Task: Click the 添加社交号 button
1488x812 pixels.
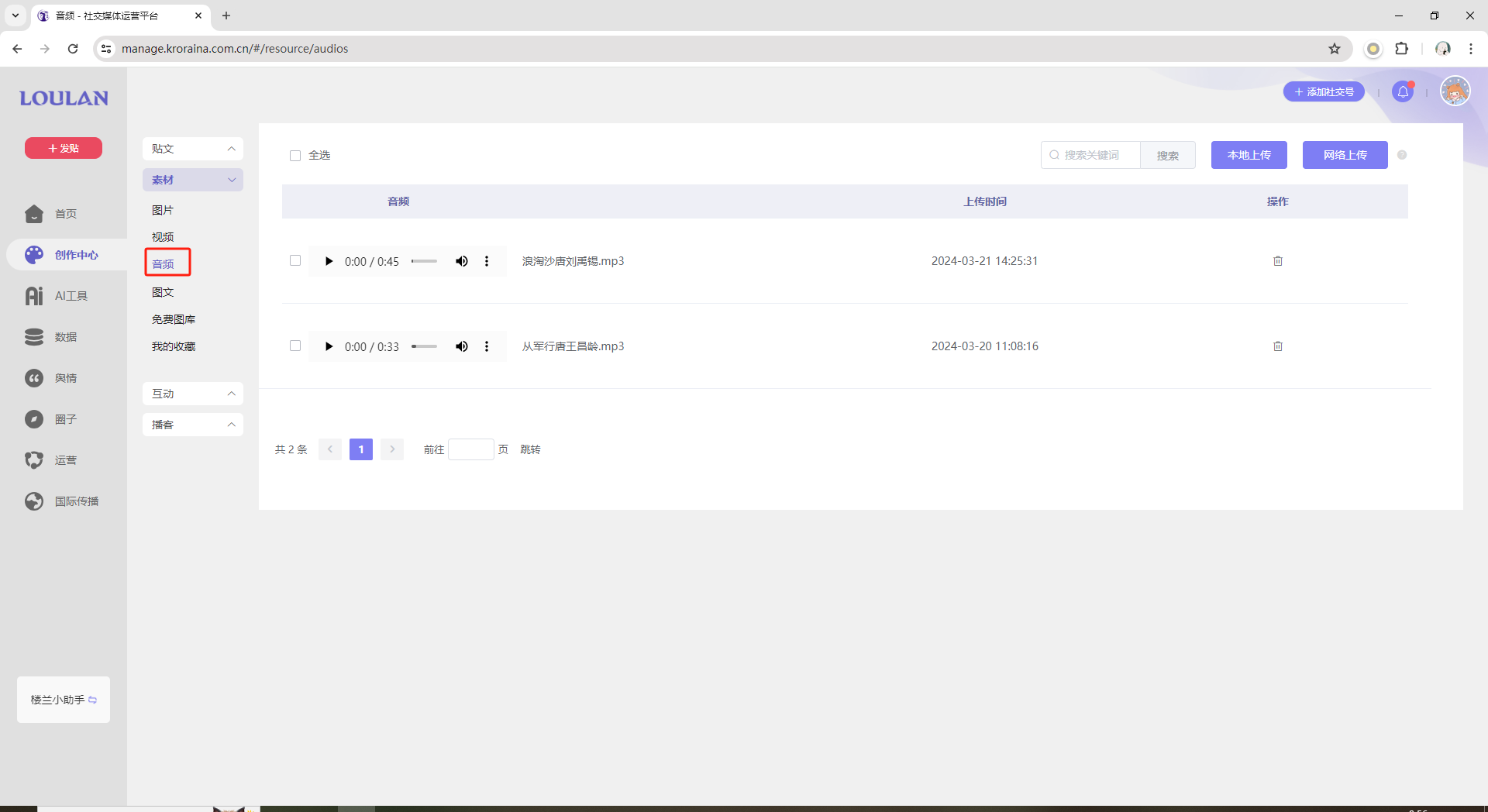Action: tap(1324, 91)
